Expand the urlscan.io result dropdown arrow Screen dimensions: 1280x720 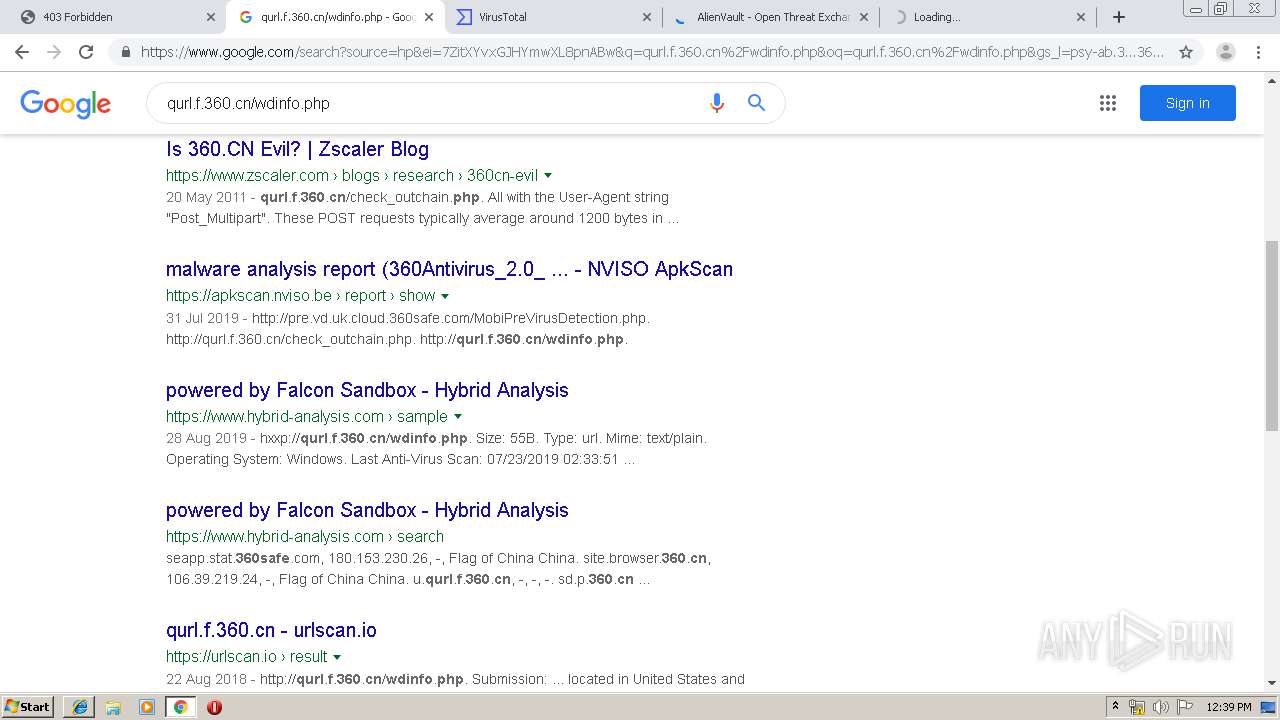pos(337,657)
